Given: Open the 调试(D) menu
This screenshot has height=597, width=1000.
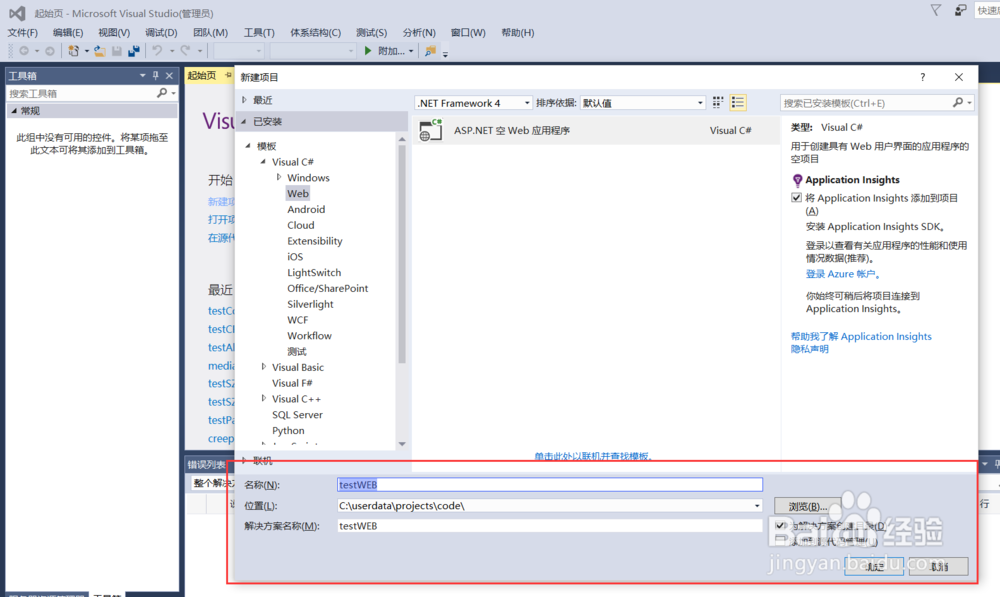Looking at the screenshot, I should pyautogui.click(x=161, y=33).
